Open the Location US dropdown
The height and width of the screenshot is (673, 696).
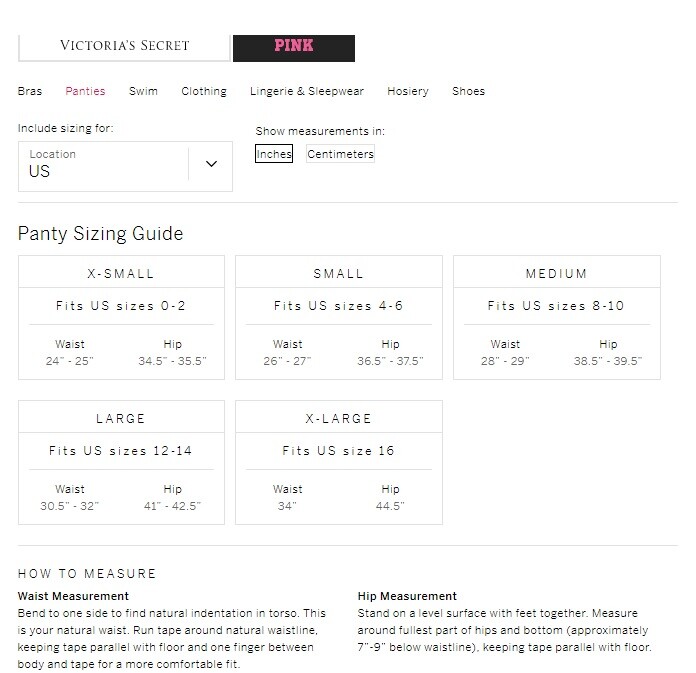point(125,166)
